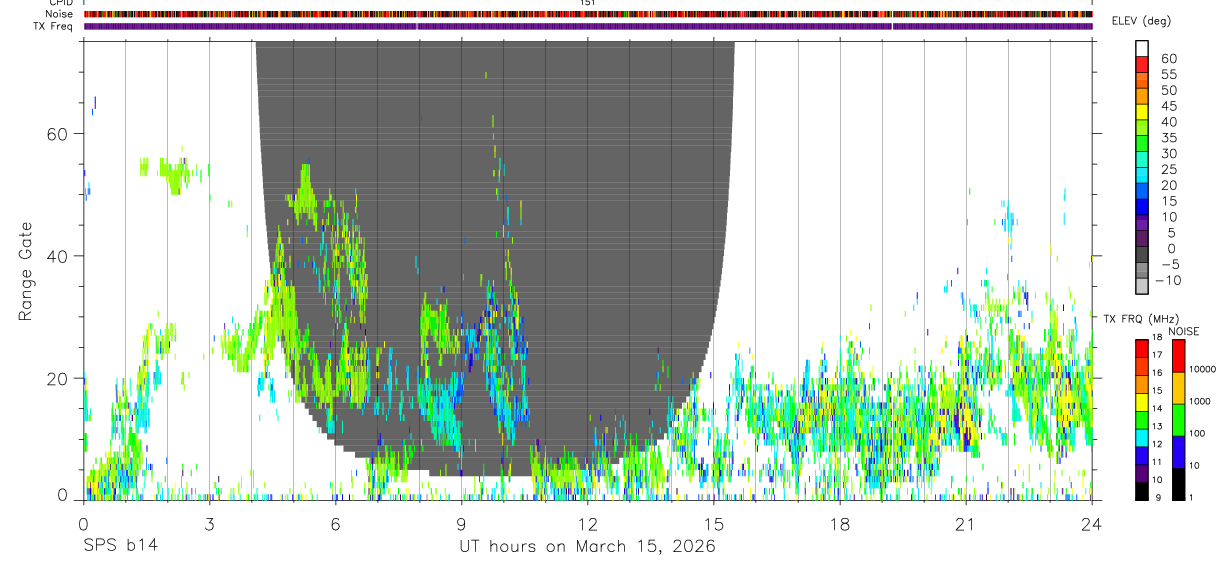Click the NOISE scale label 1000
Screen dimensions: 1228x567
coord(1201,401)
